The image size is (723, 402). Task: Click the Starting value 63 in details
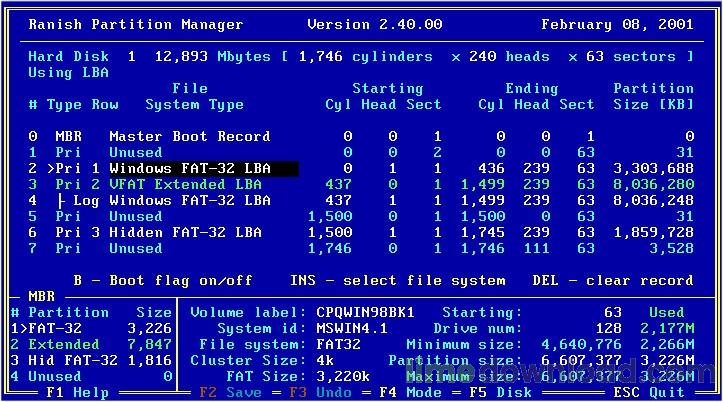(613, 313)
